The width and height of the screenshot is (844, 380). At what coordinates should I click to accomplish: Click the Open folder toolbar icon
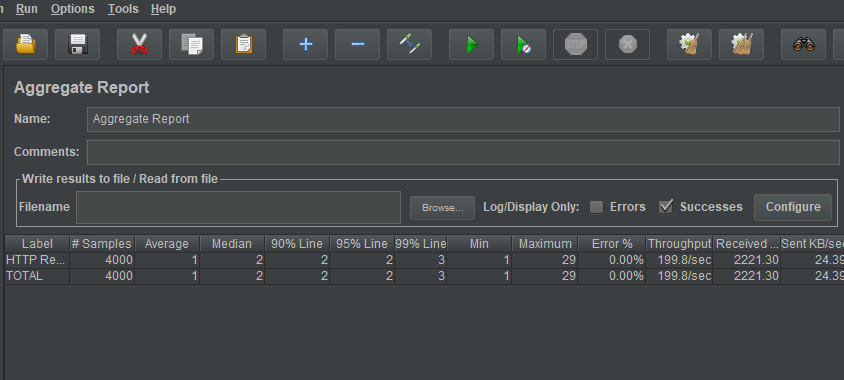point(25,44)
